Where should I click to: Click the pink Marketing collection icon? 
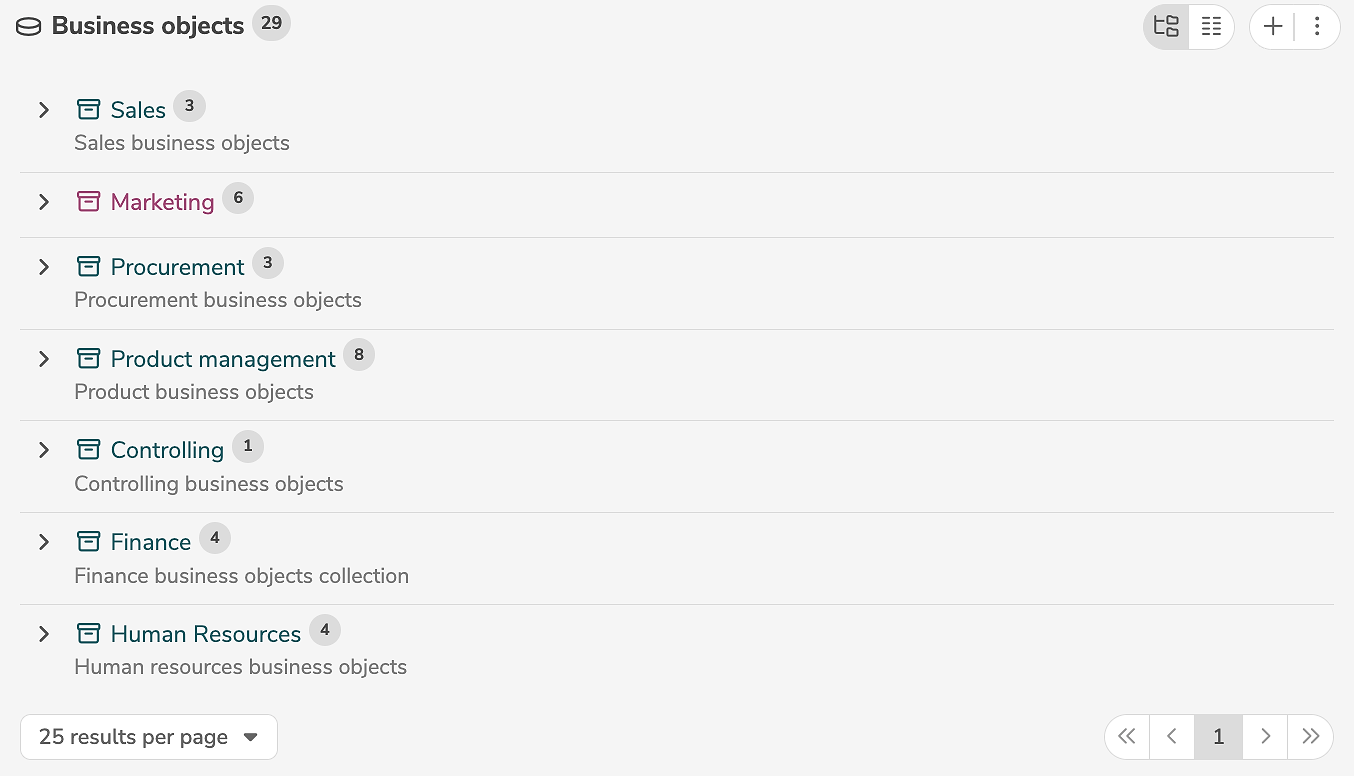89,202
